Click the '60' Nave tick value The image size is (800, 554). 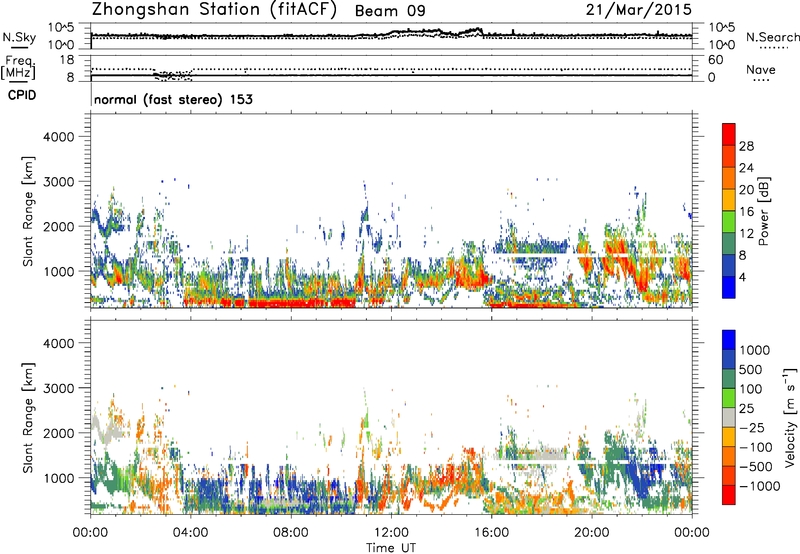pyautogui.click(x=715, y=60)
